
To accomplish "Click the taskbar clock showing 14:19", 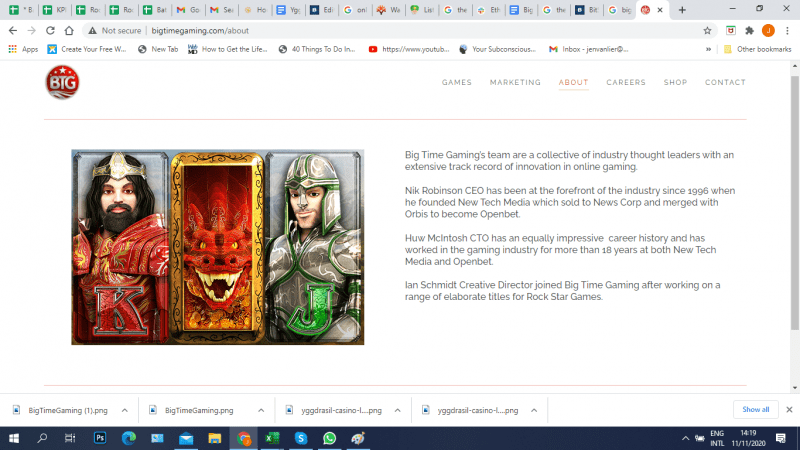I will pyautogui.click(x=748, y=438).
